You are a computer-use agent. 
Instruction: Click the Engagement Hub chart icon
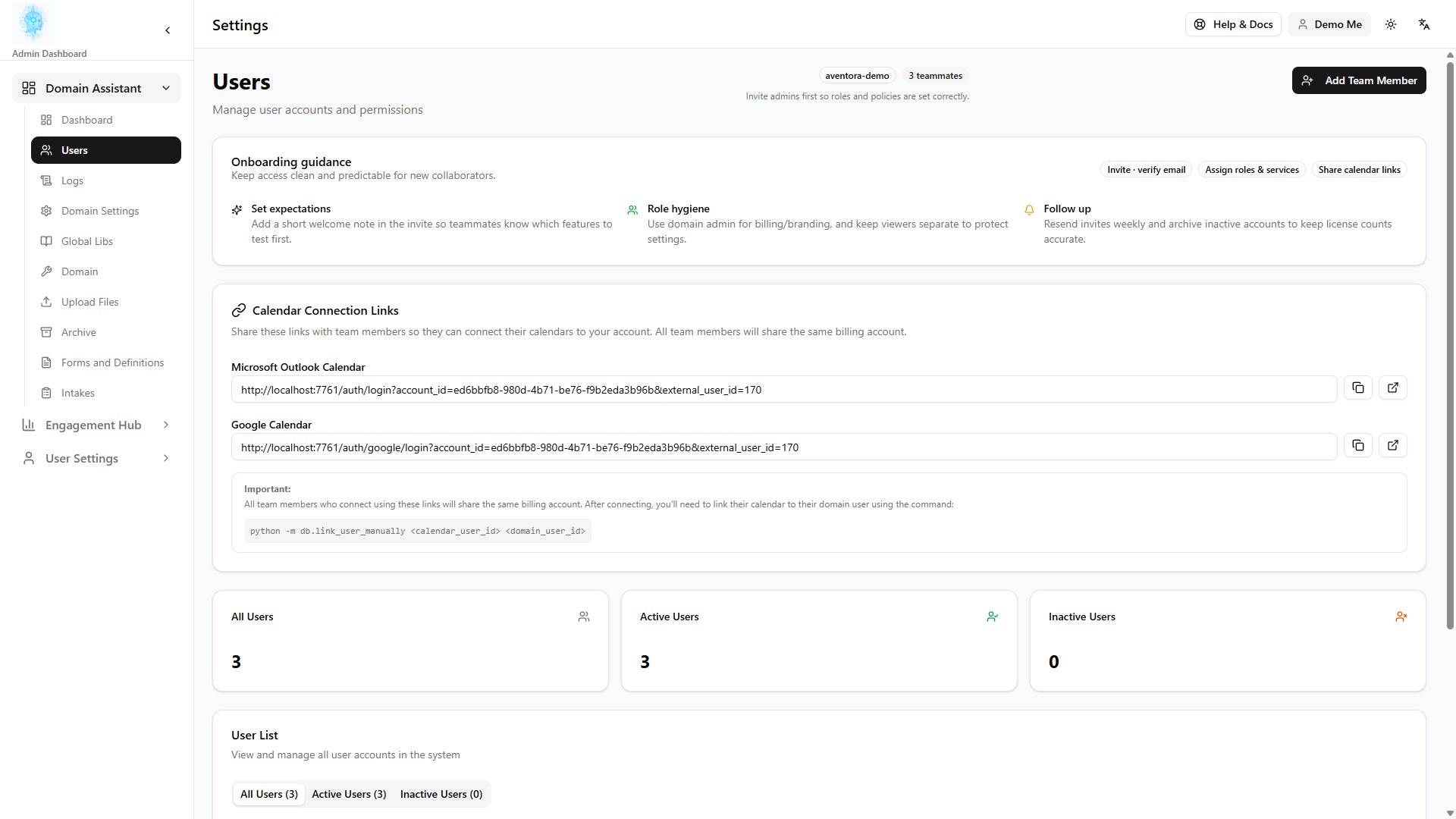tap(29, 425)
